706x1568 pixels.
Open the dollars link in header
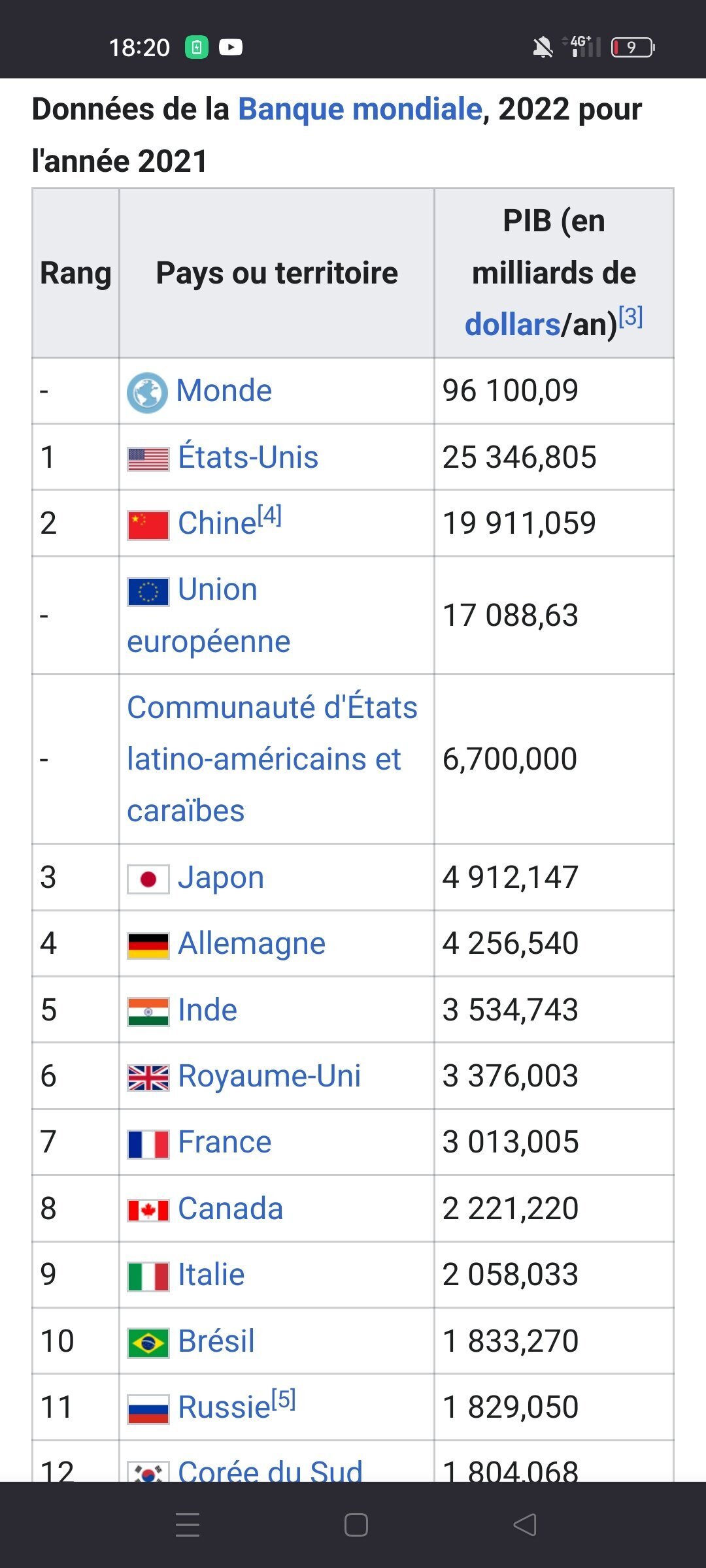pos(513,325)
